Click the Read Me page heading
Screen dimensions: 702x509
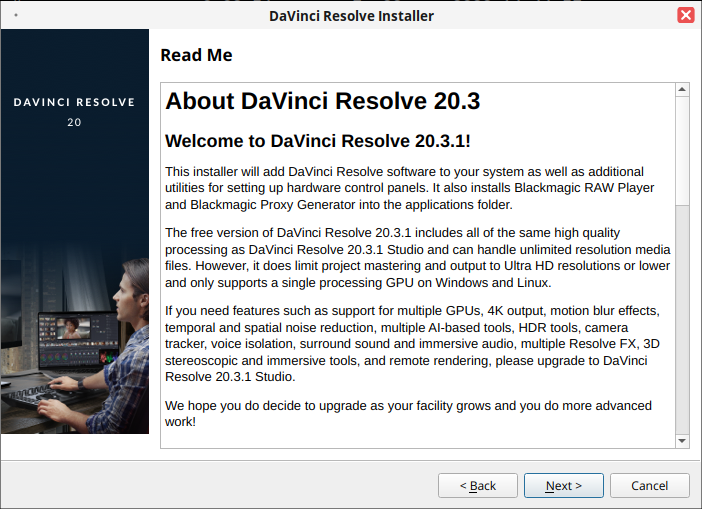click(x=196, y=55)
